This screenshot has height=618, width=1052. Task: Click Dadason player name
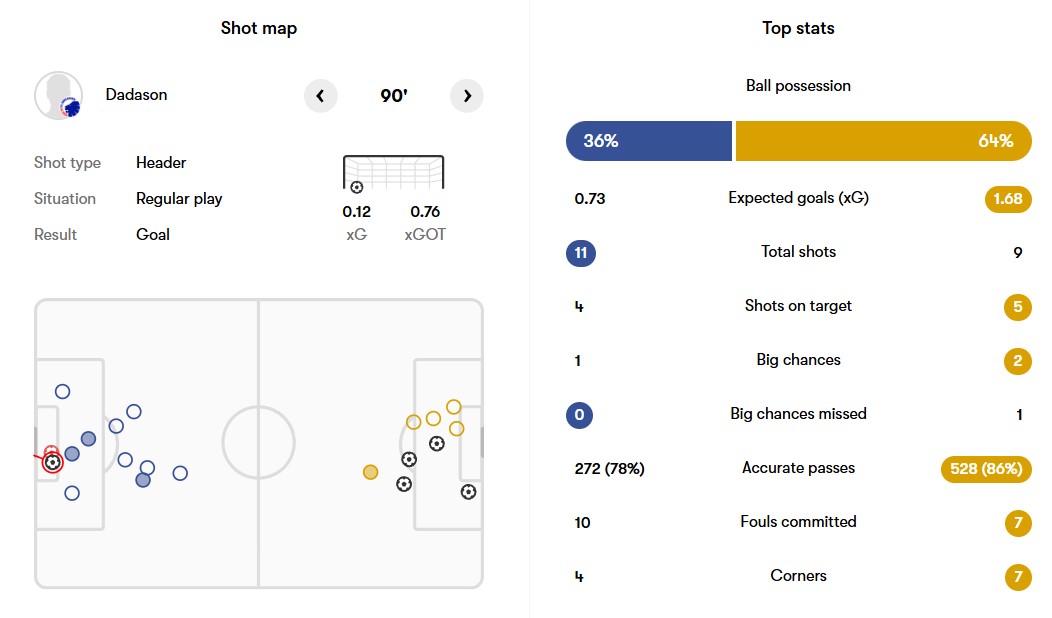point(137,95)
